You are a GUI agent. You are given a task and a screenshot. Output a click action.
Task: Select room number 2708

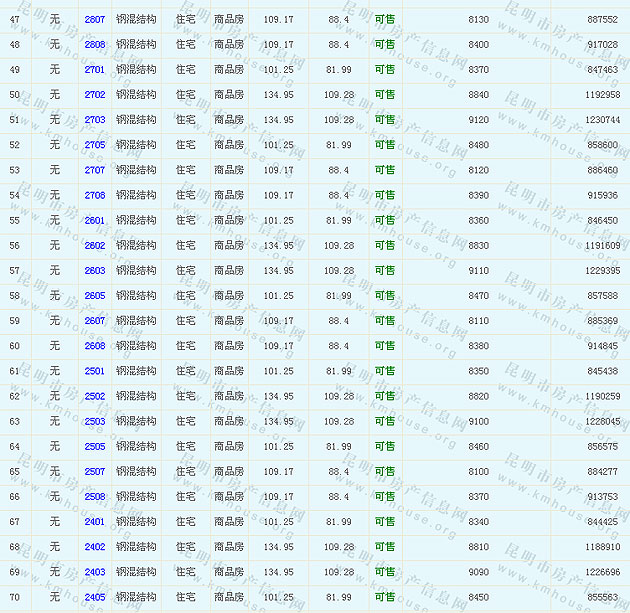(95, 195)
